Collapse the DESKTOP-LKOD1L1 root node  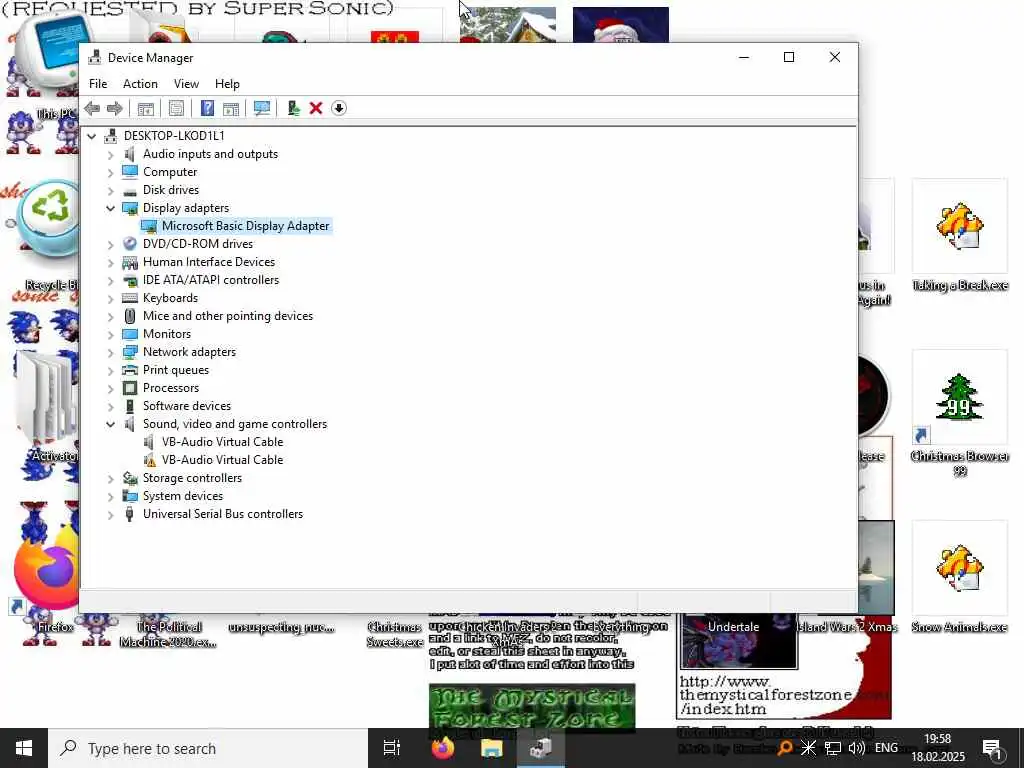pyautogui.click(x=92, y=136)
